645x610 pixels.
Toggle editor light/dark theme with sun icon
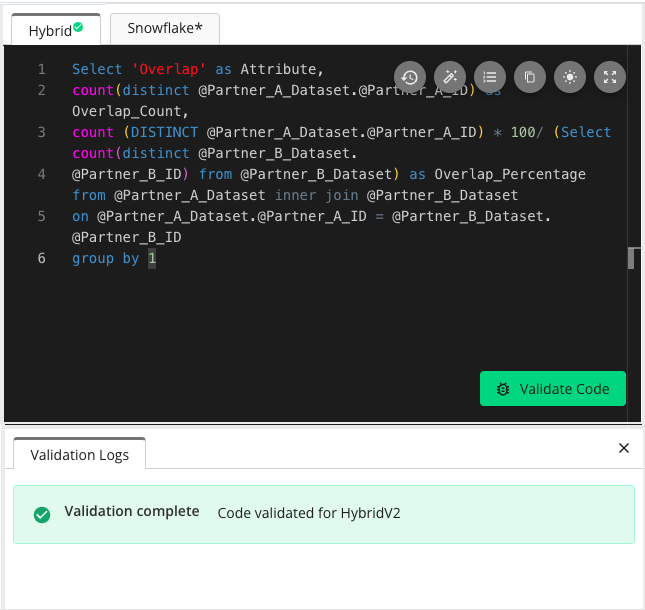(570, 77)
